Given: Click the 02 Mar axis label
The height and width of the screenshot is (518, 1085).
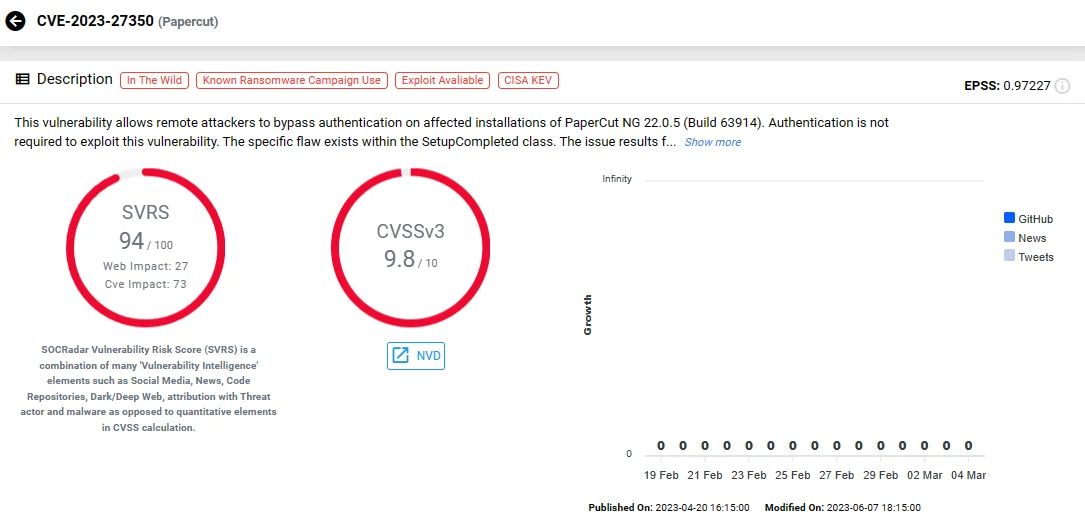Looking at the screenshot, I should click(924, 475).
